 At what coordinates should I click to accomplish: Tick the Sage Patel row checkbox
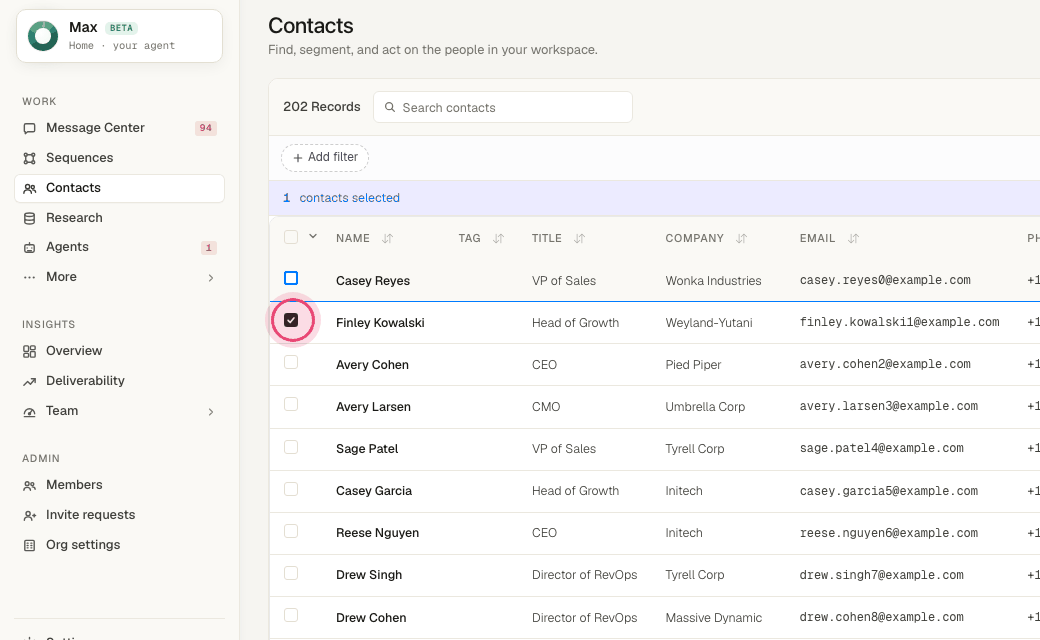[291, 447]
